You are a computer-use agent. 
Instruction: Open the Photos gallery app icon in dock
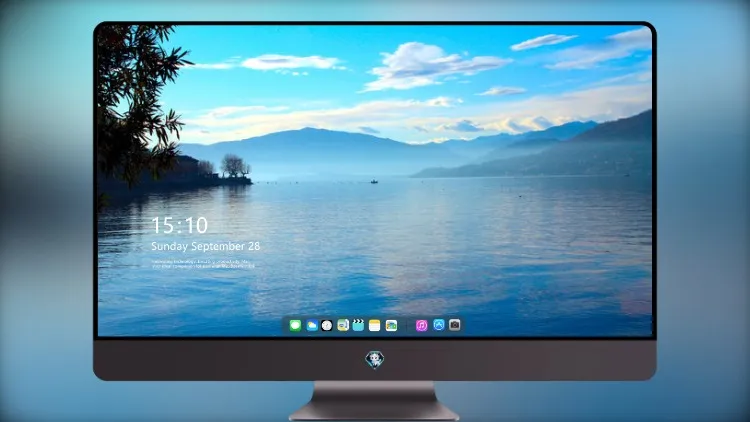(391, 325)
